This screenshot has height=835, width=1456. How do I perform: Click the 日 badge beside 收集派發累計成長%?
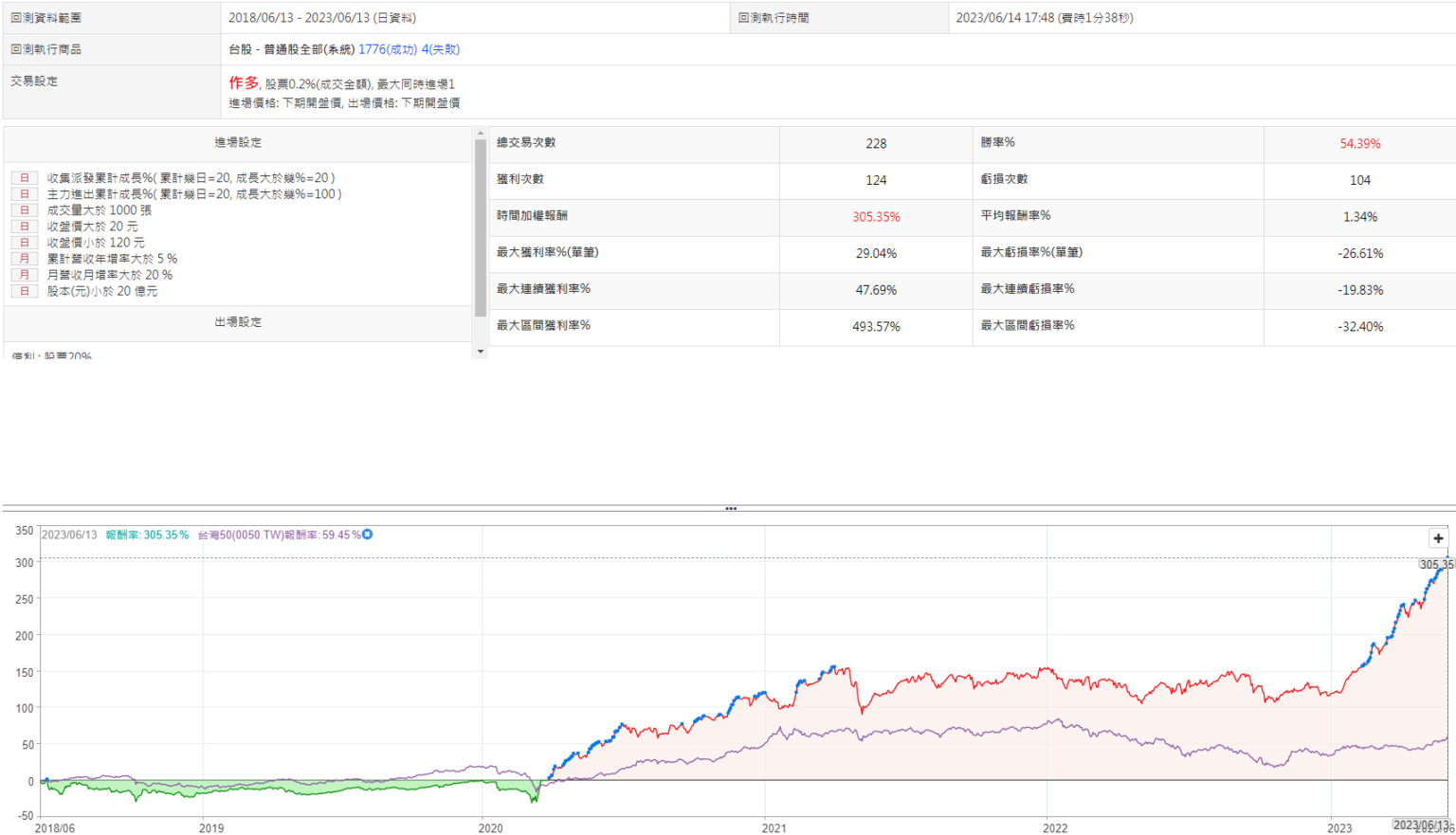[x=25, y=178]
